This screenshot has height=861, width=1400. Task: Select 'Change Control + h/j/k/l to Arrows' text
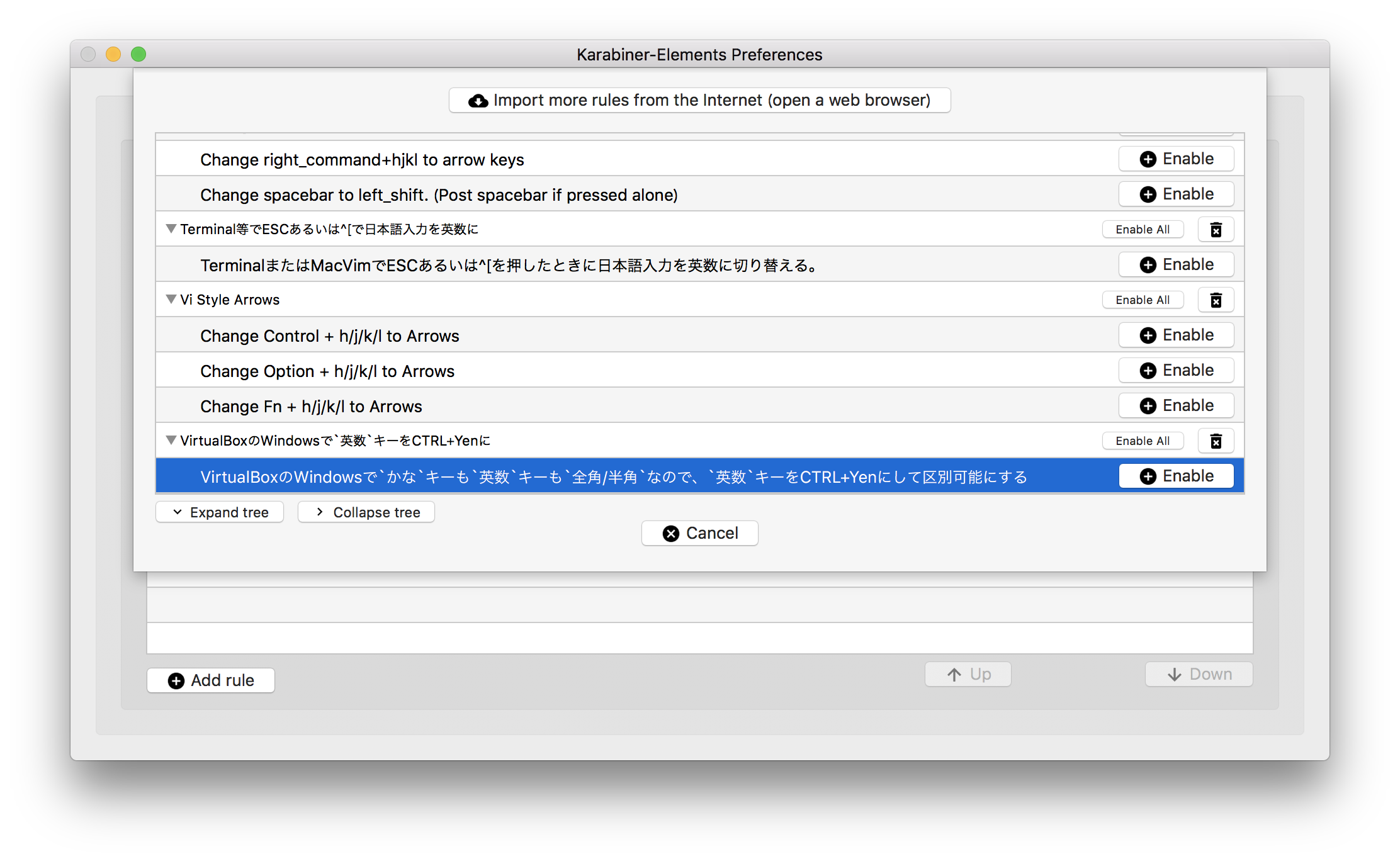point(330,336)
